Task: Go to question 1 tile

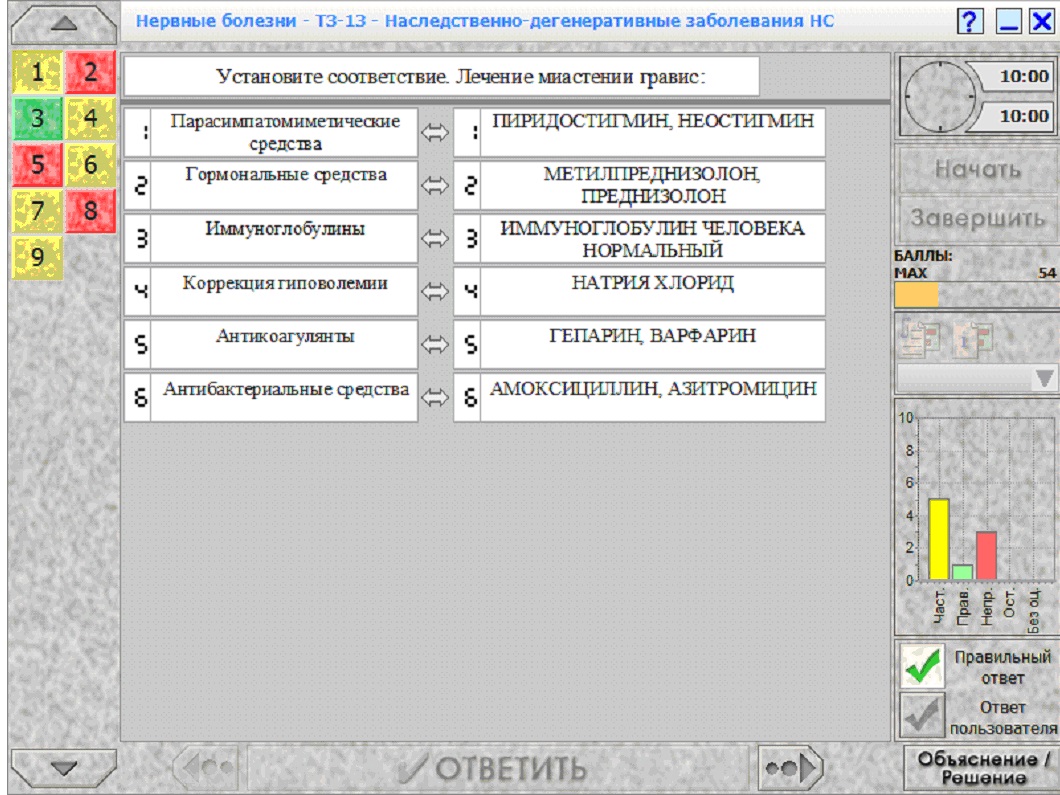Action: 37,72
